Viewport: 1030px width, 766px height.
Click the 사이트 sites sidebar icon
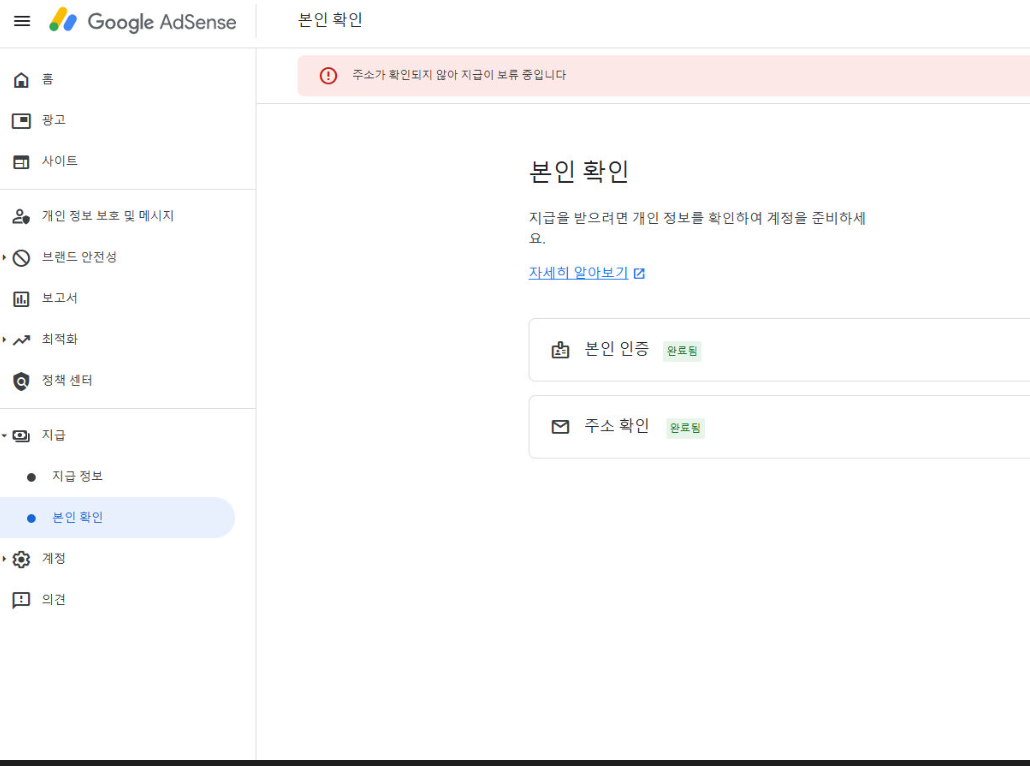click(22, 161)
